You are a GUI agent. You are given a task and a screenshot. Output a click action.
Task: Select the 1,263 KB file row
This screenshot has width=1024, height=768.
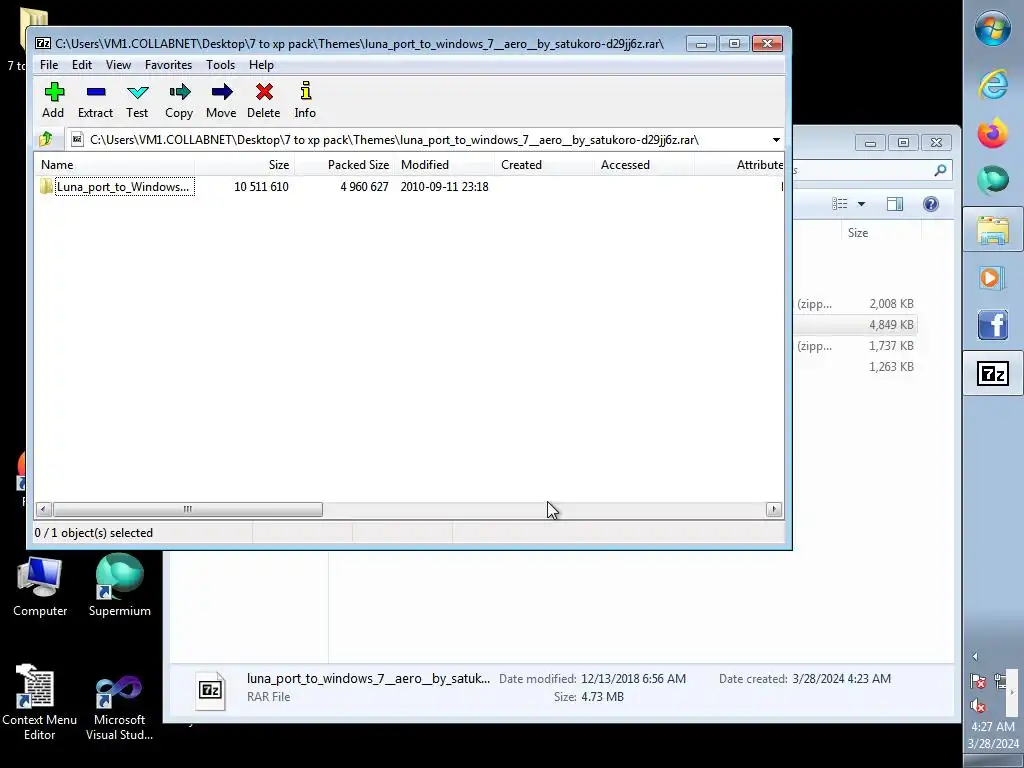(x=856, y=366)
